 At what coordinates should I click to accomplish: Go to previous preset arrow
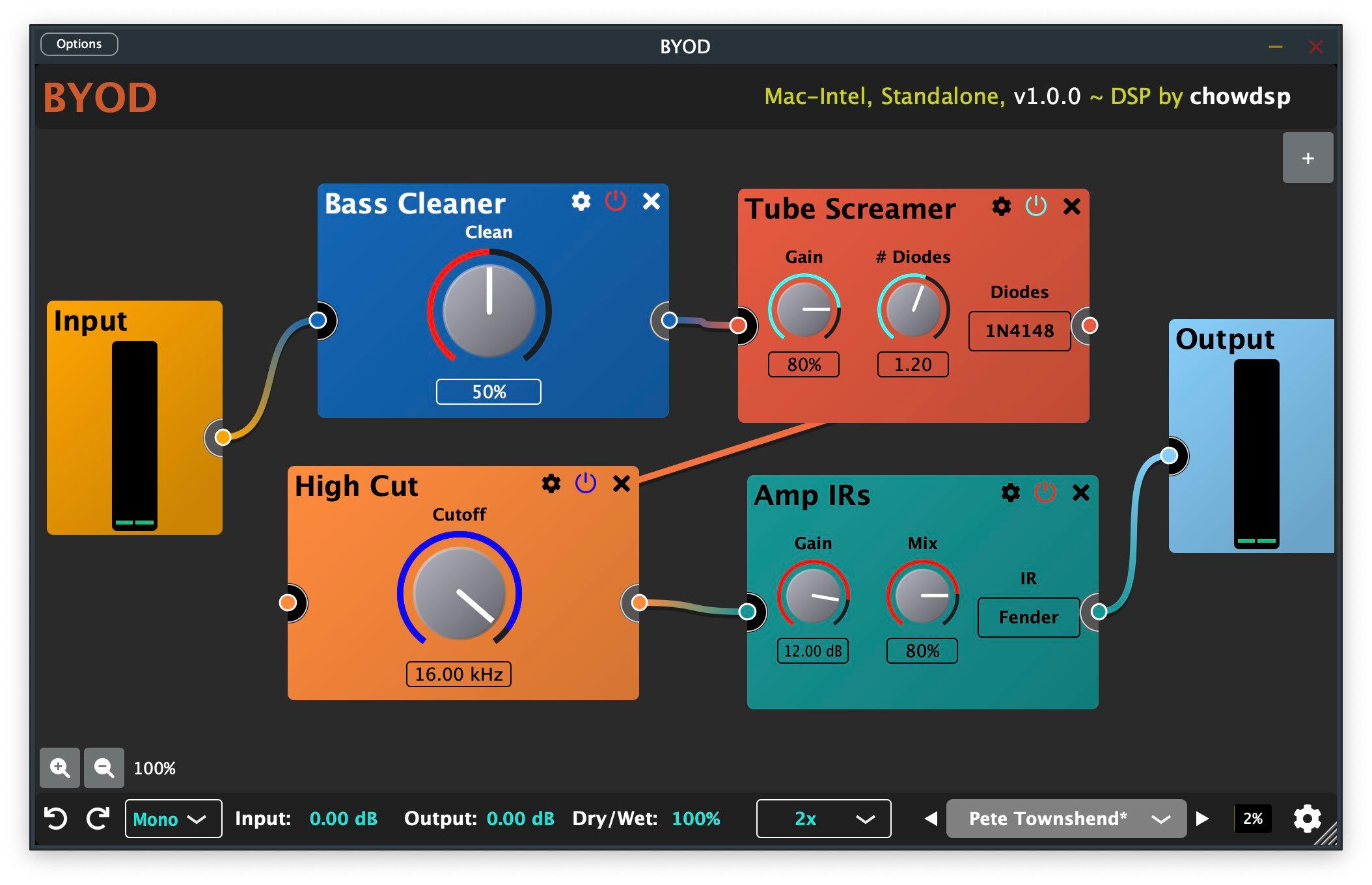pos(931,819)
